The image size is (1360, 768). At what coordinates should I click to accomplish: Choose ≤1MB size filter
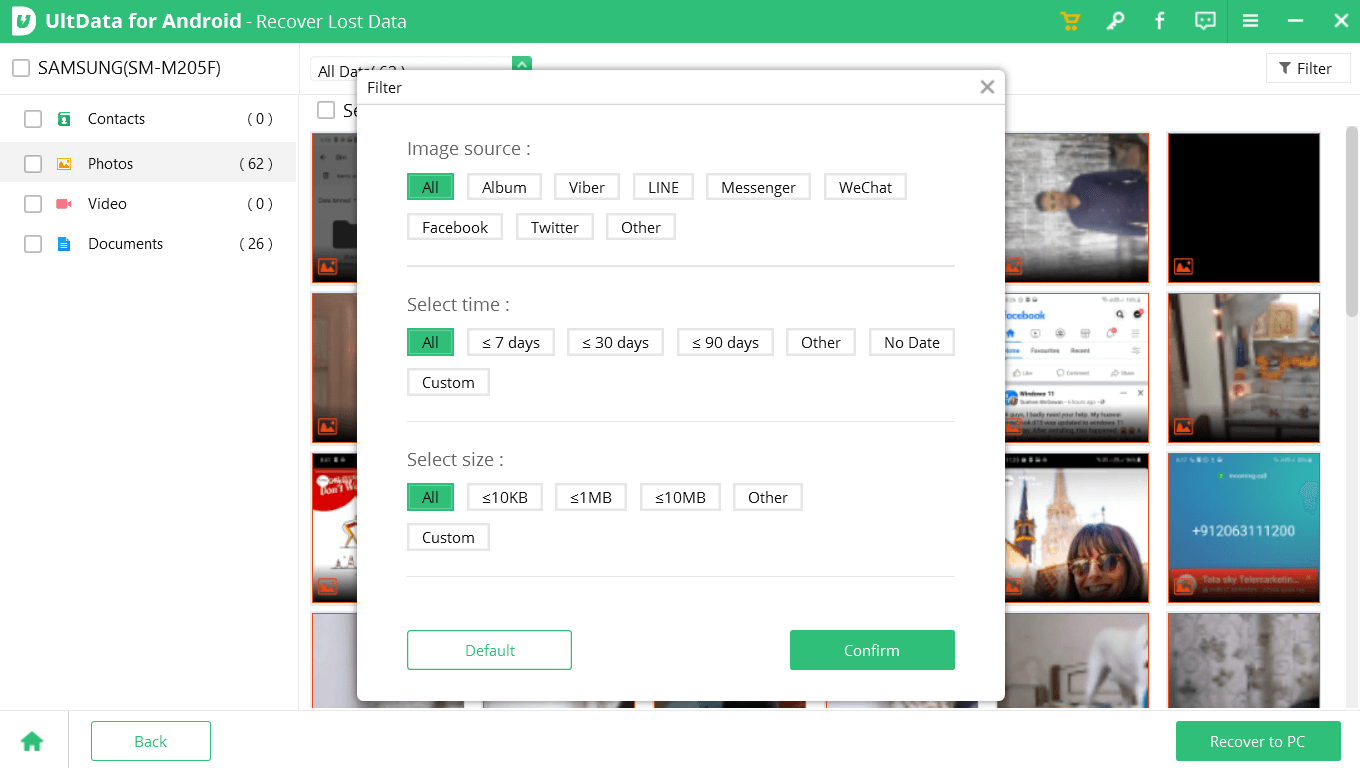click(591, 497)
